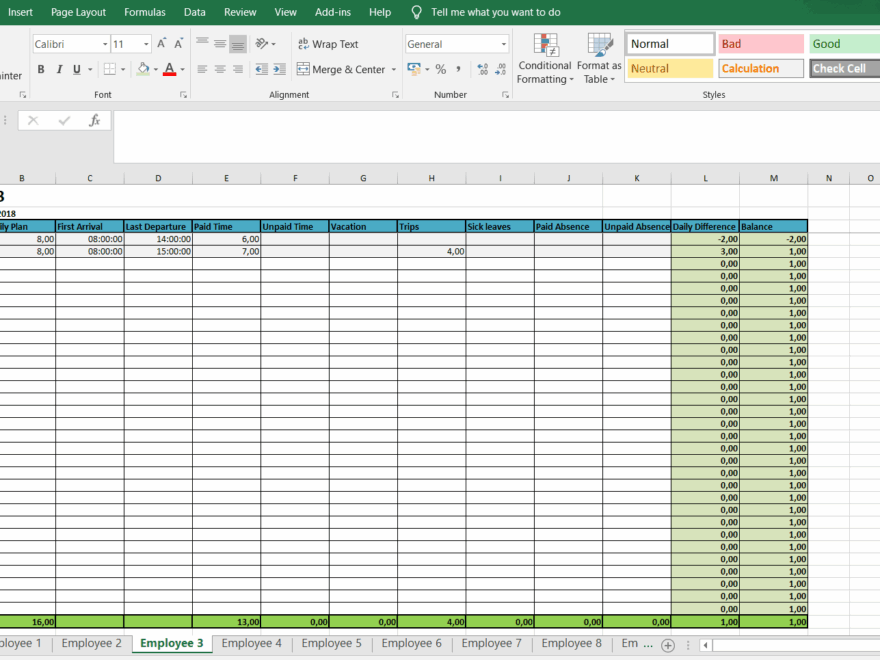Expand the Merge & Center dropdown arrow

tap(394, 69)
